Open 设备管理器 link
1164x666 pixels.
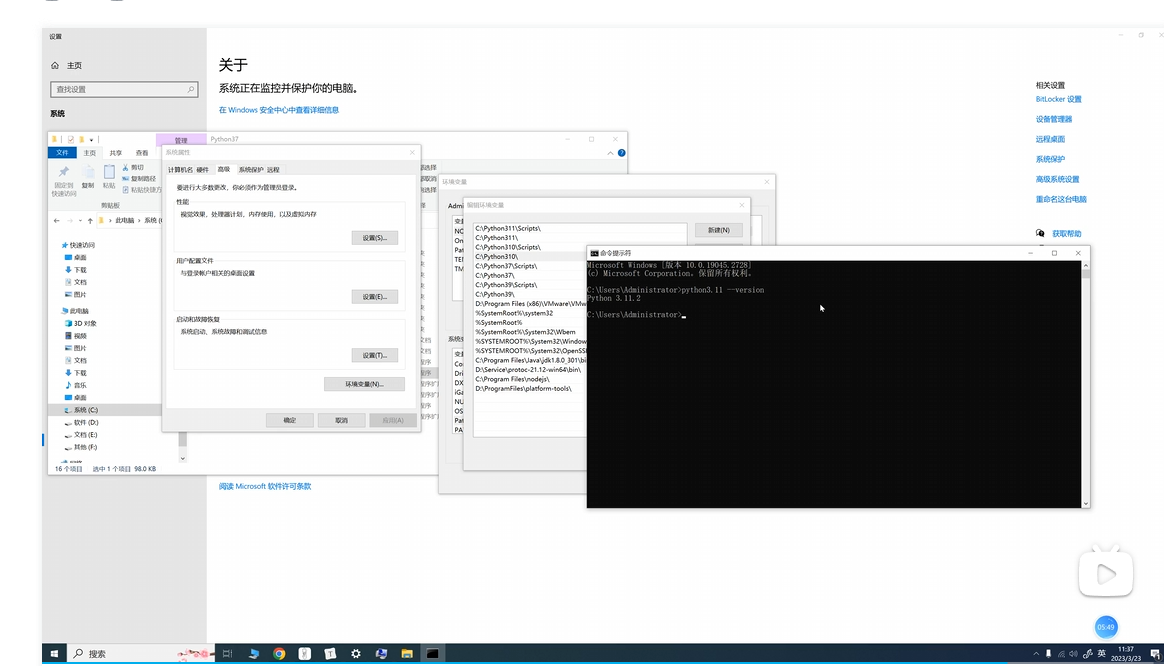click(x=1053, y=119)
